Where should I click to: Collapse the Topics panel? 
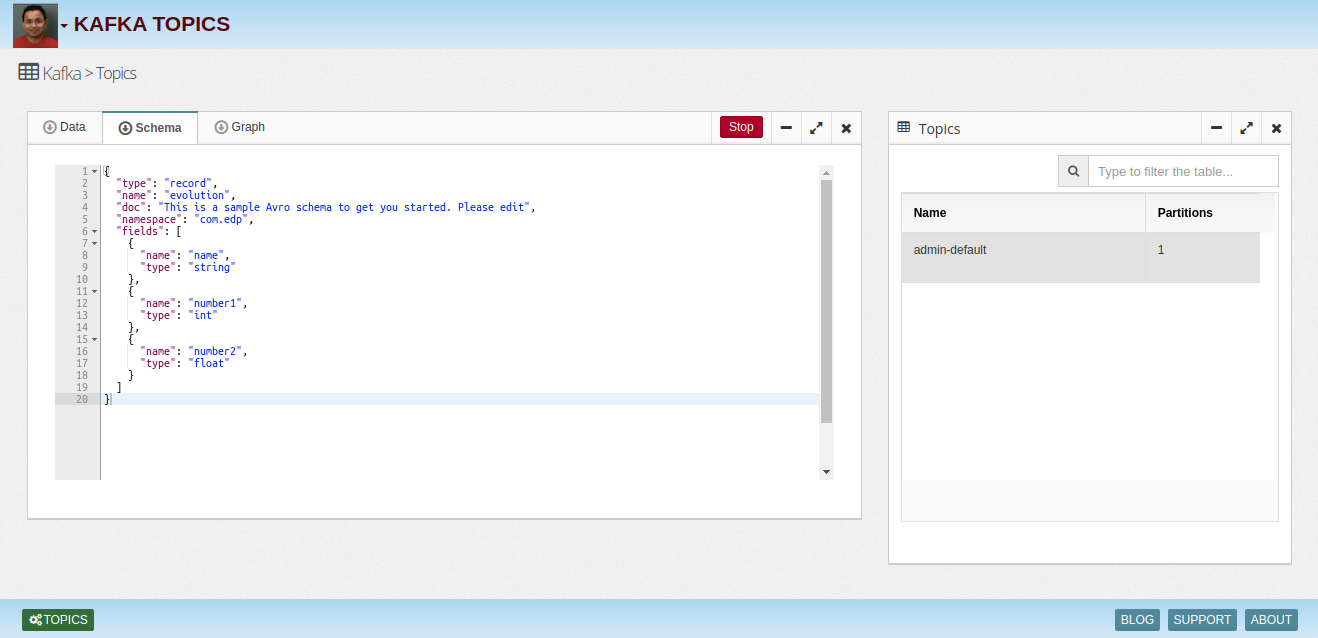coord(1216,128)
